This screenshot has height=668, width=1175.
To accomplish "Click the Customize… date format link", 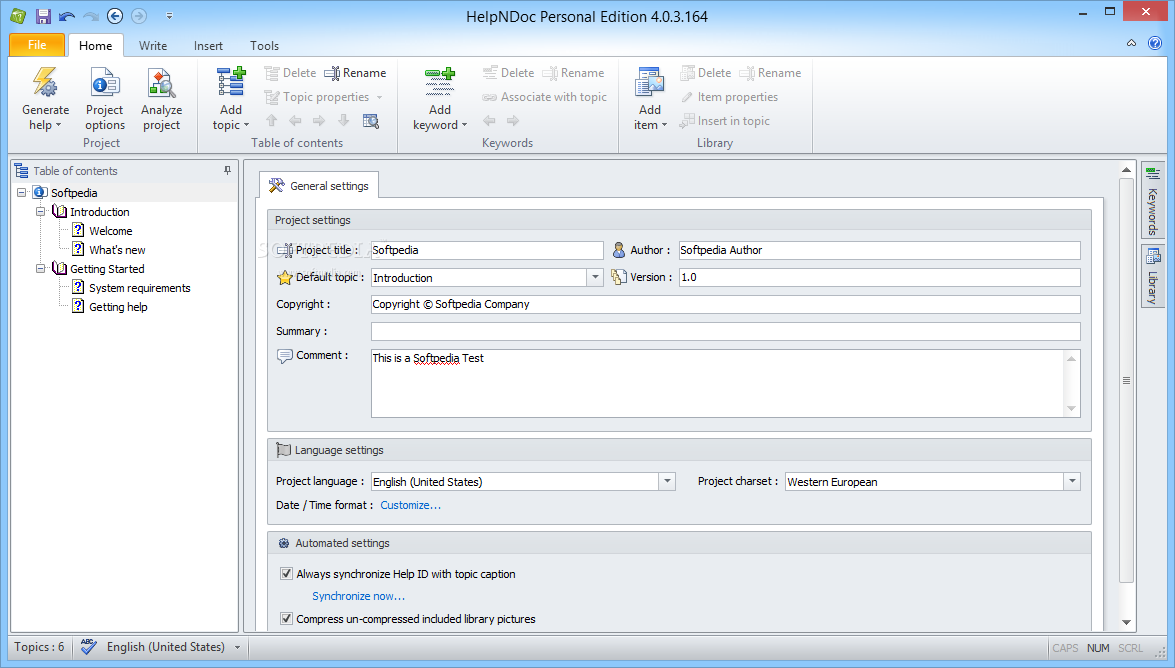I will coord(411,505).
